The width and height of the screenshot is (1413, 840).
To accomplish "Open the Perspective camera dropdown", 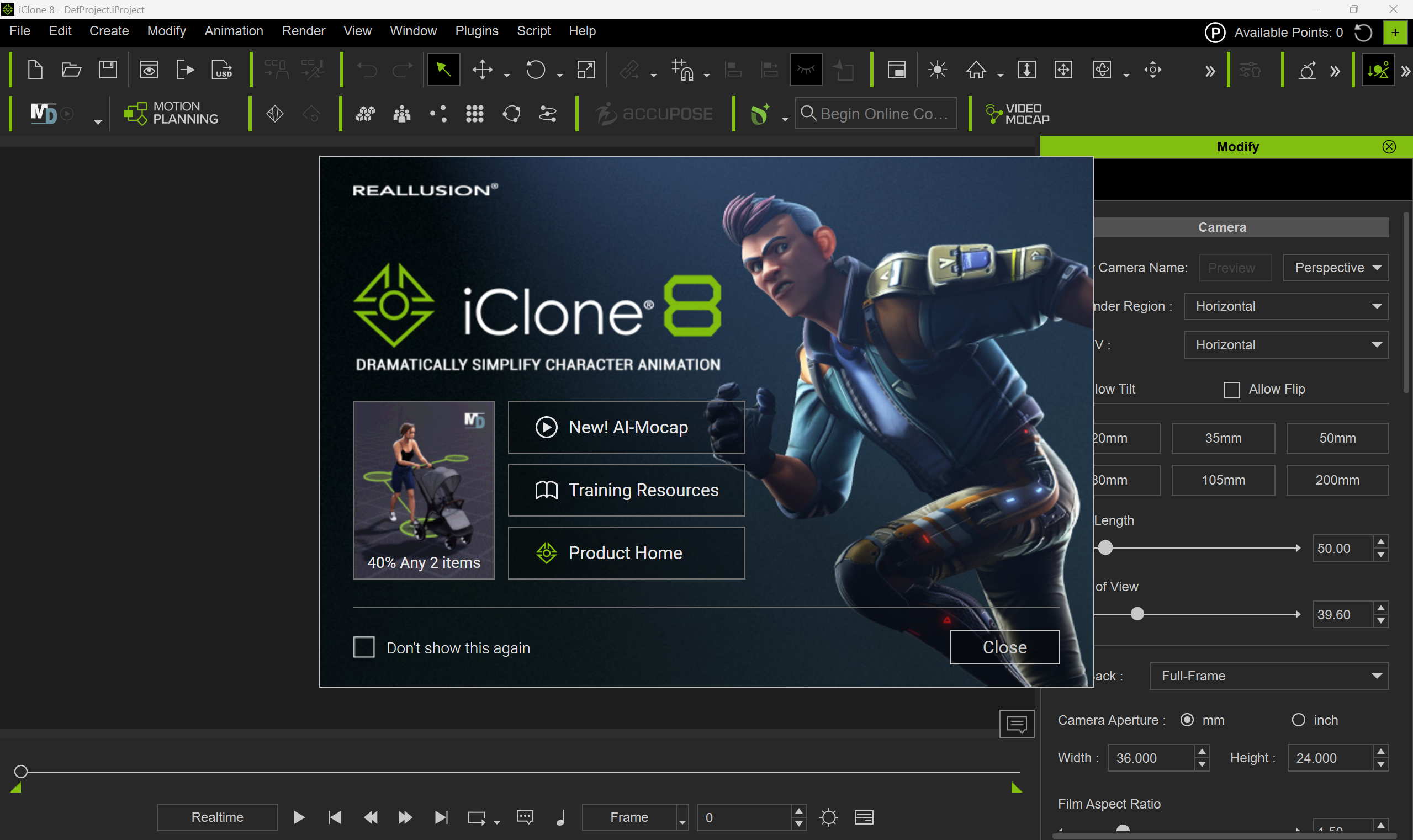I will pos(1336,268).
